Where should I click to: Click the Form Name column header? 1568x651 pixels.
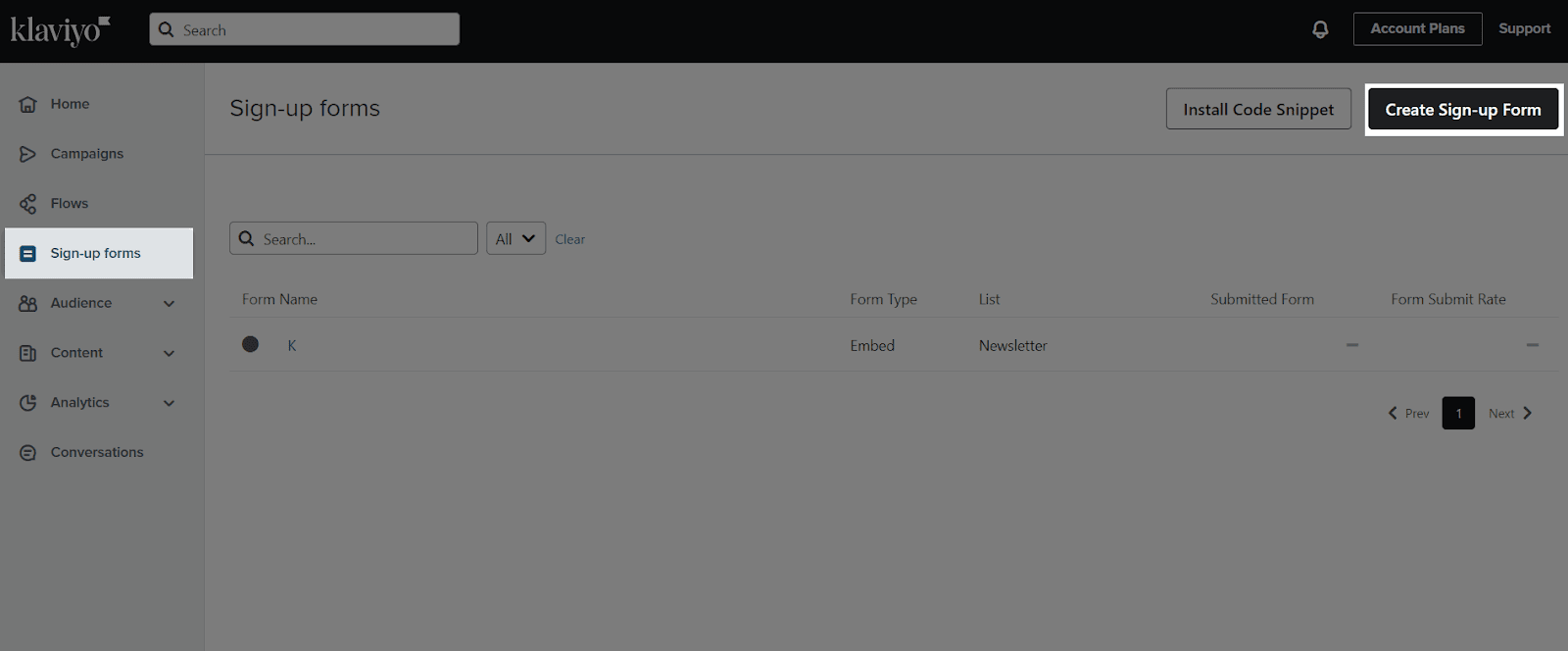pyautogui.click(x=279, y=299)
